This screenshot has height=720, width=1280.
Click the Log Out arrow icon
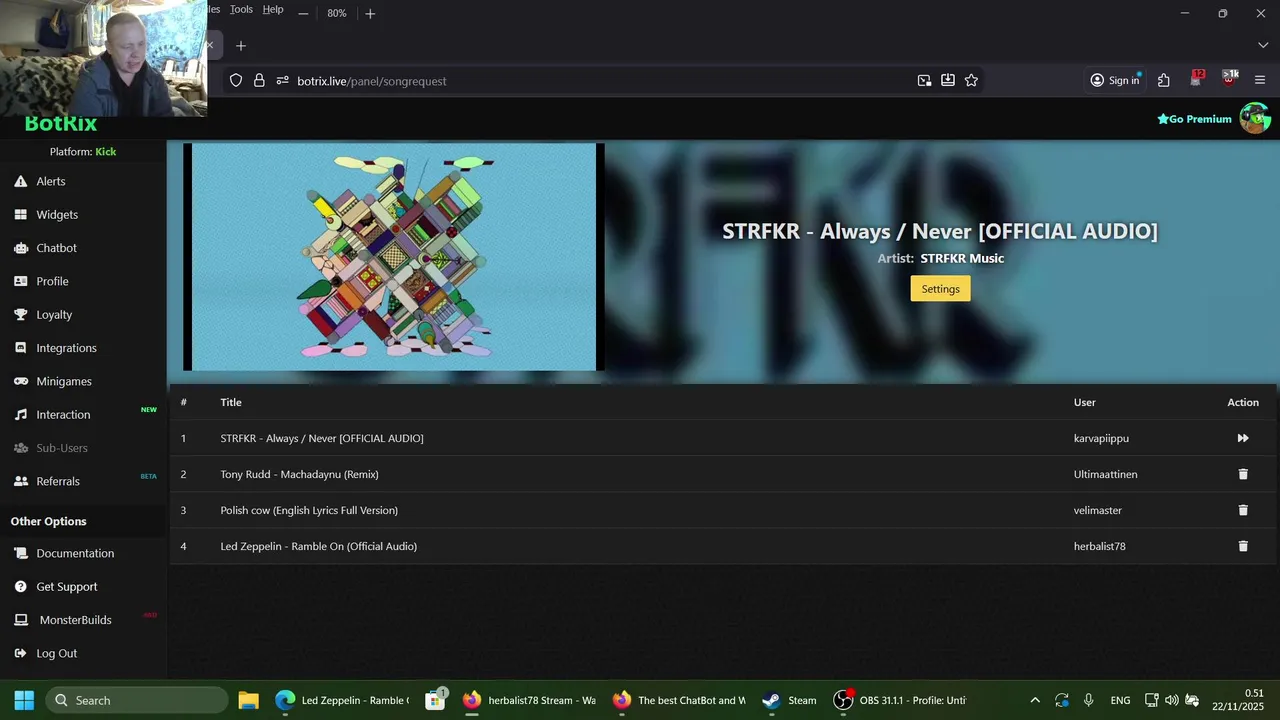coord(20,653)
